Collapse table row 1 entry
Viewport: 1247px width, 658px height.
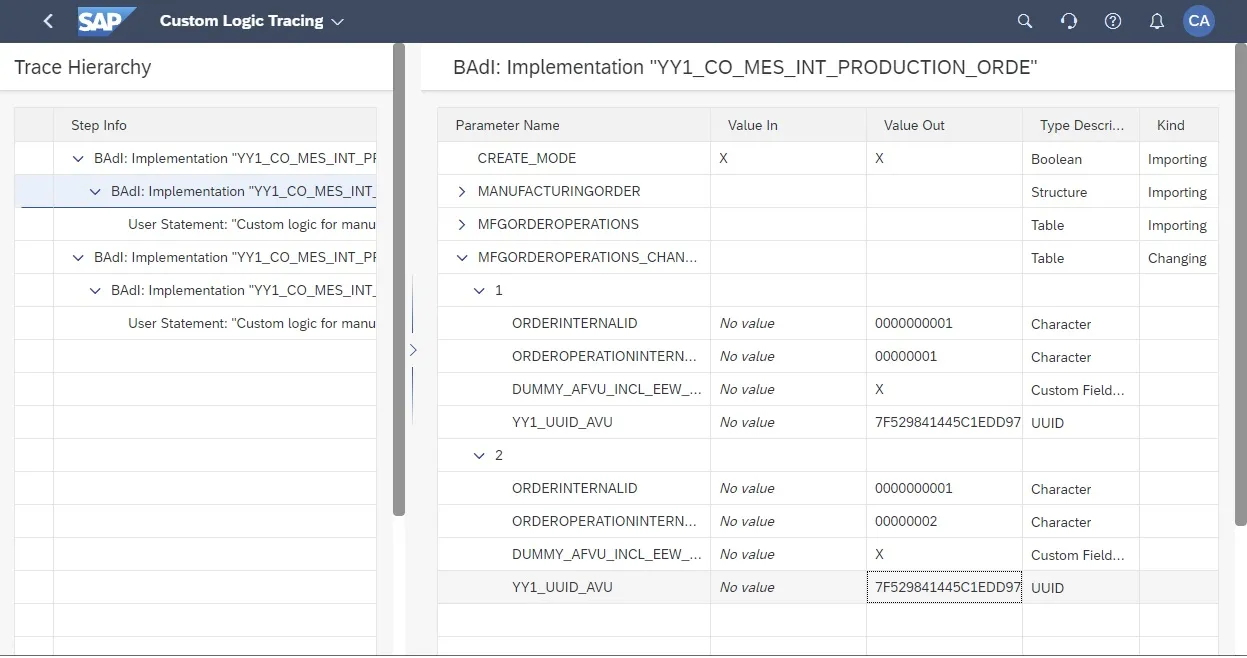[x=479, y=291]
